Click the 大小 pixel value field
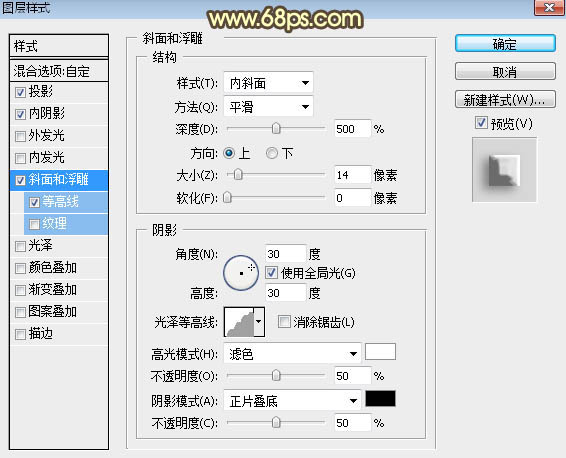 (x=352, y=175)
